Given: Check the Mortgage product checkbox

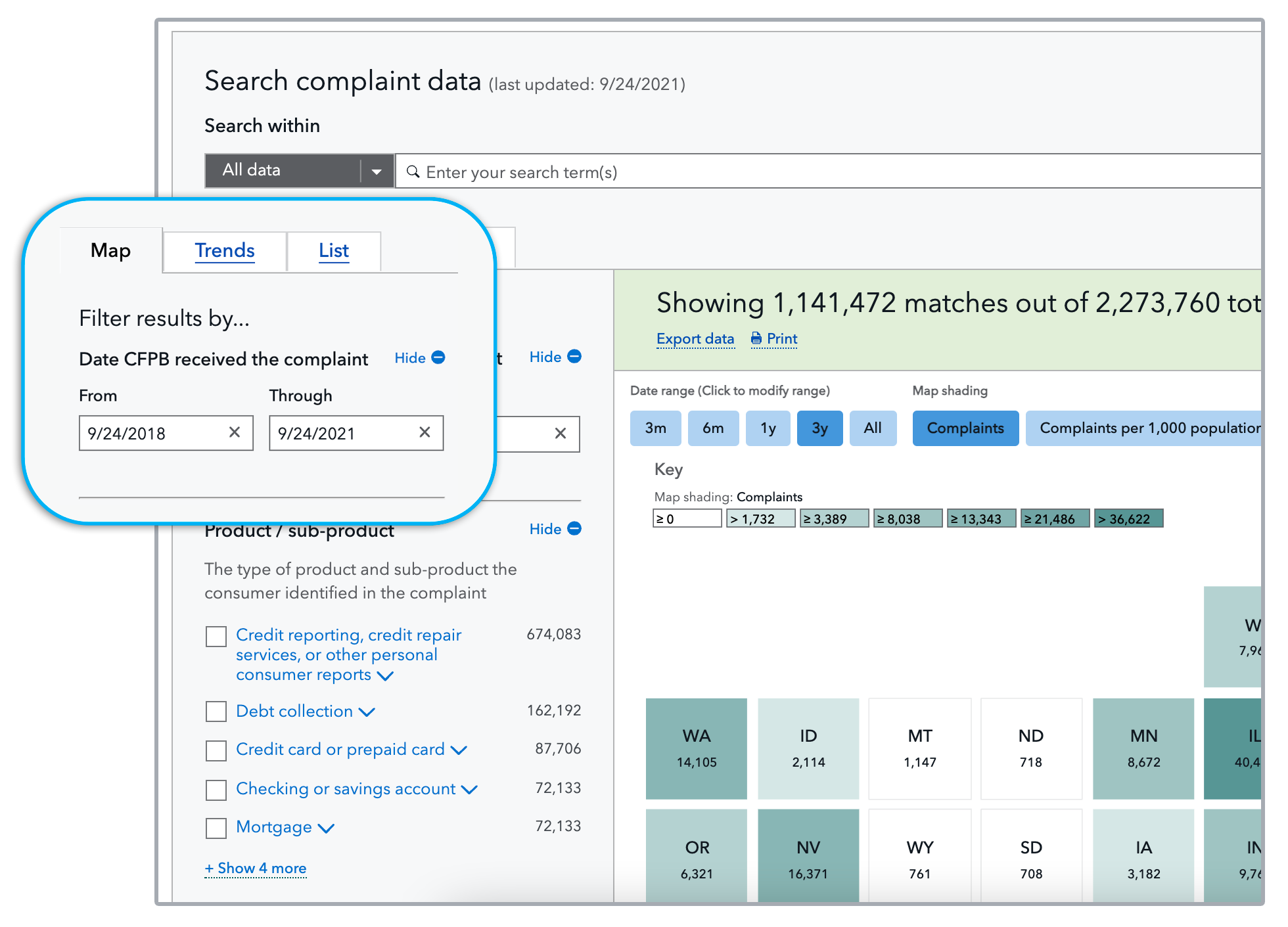Looking at the screenshot, I should tap(216, 828).
